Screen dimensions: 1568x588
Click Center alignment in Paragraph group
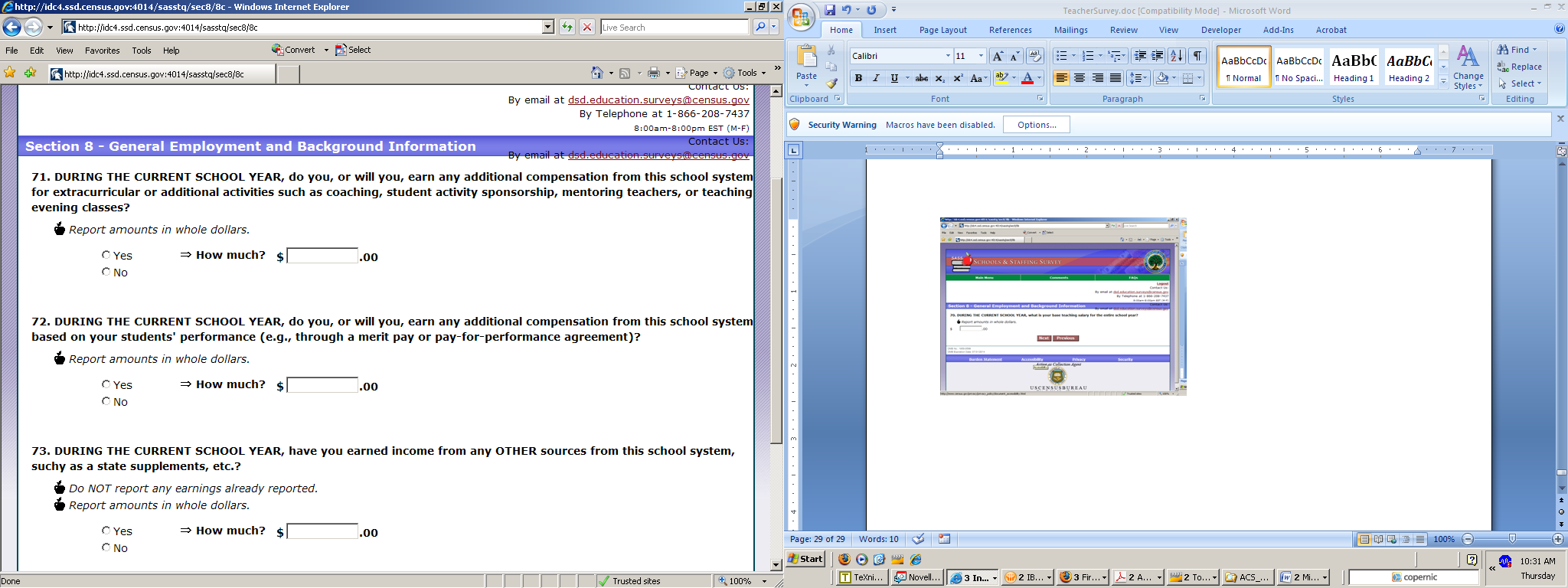(1080, 78)
